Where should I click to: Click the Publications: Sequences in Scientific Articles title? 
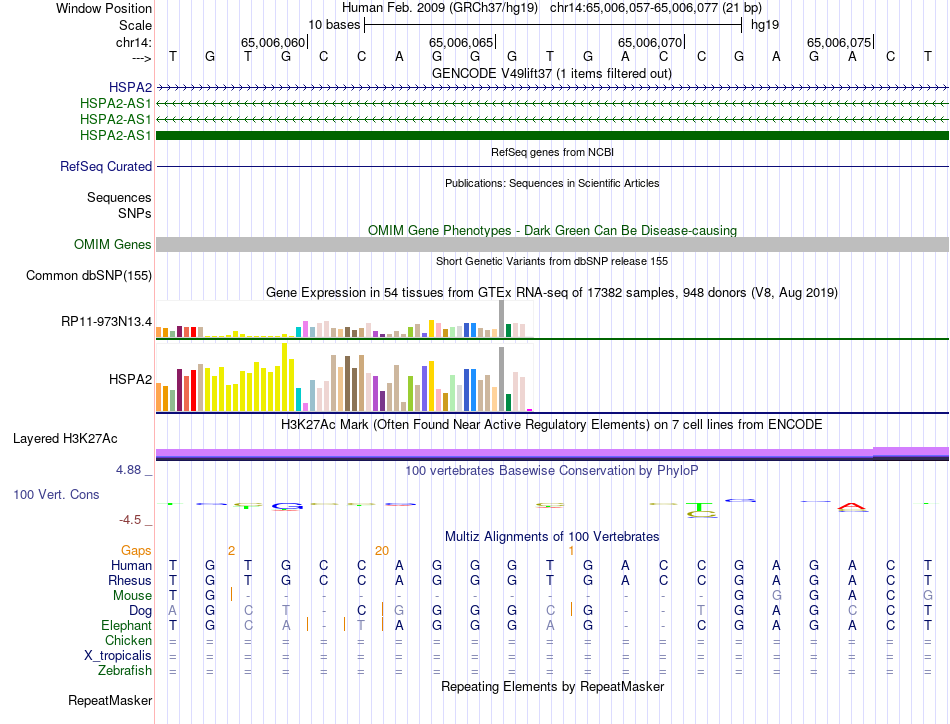tap(552, 183)
